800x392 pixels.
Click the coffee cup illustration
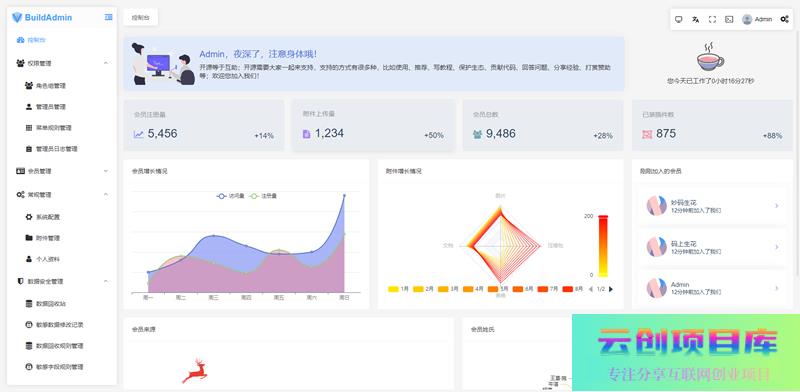[710, 57]
